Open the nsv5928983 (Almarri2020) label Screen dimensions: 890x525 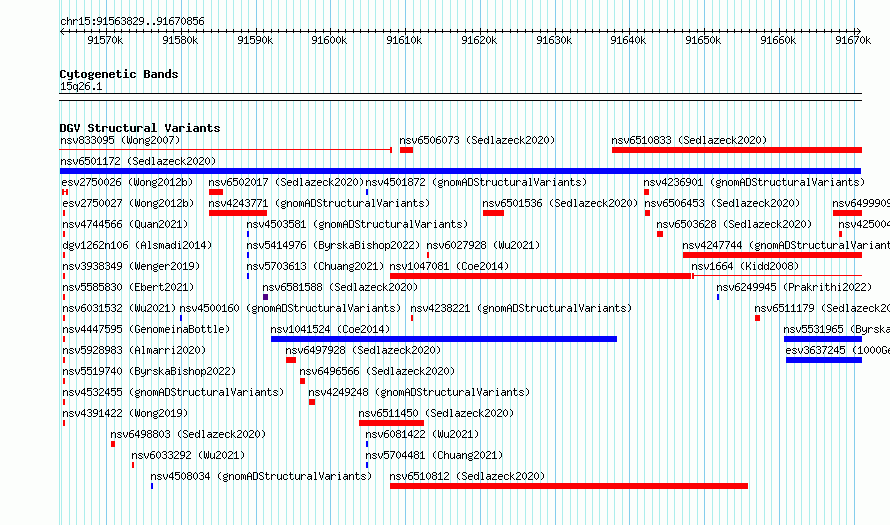tap(134, 350)
